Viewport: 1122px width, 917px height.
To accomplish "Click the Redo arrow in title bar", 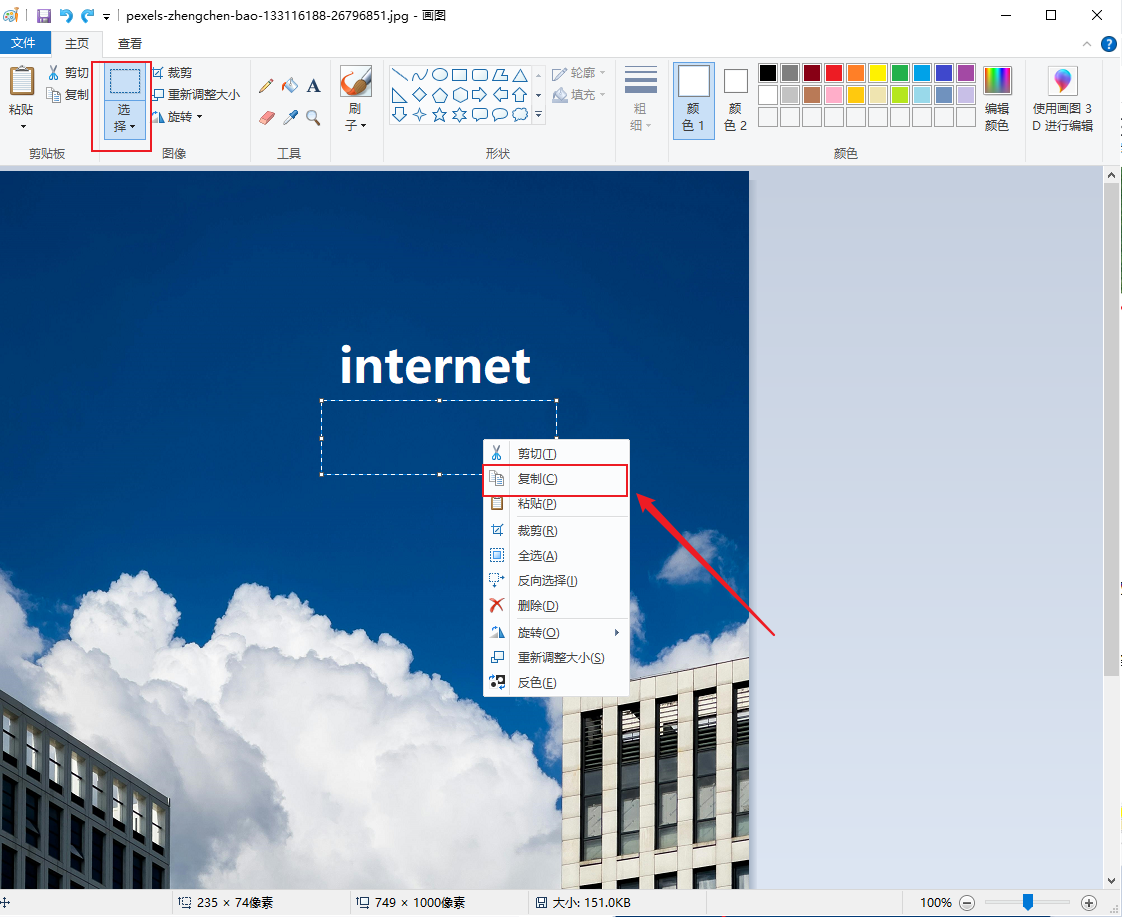I will pyautogui.click(x=87, y=15).
